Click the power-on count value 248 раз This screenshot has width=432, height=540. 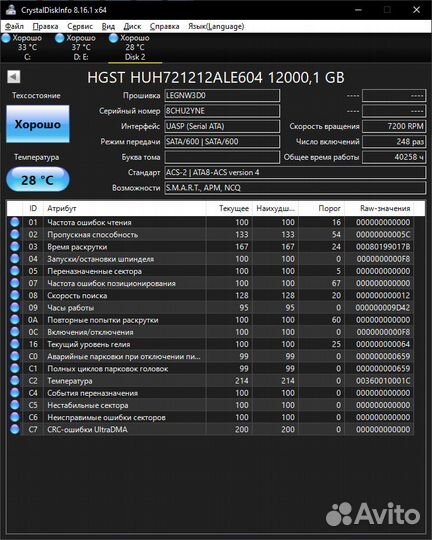(x=394, y=142)
